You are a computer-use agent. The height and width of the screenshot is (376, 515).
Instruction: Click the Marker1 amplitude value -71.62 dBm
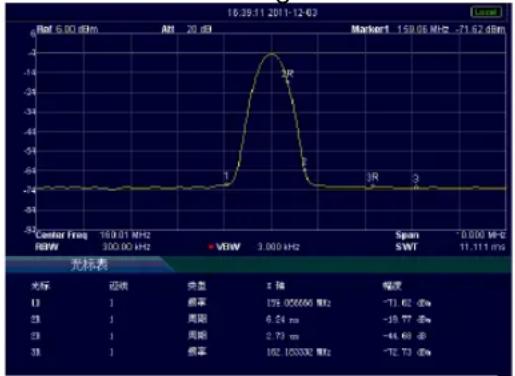pos(480,29)
